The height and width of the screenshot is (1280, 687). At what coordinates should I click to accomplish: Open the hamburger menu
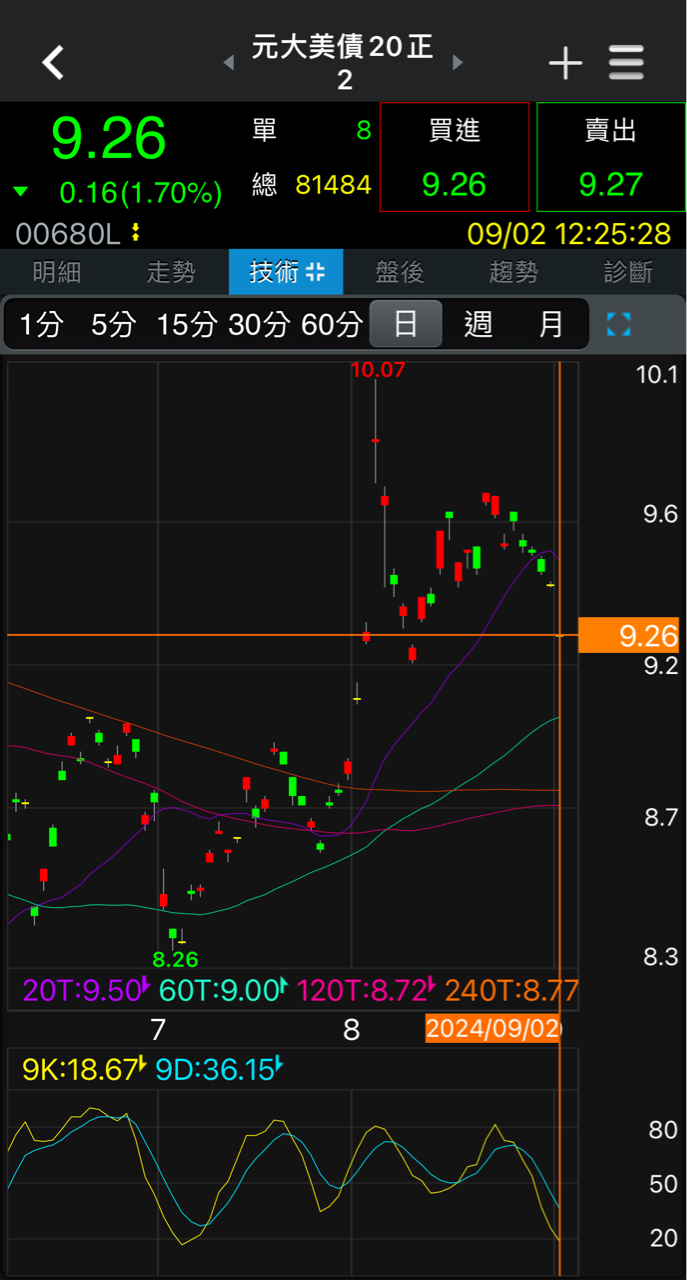click(626, 63)
